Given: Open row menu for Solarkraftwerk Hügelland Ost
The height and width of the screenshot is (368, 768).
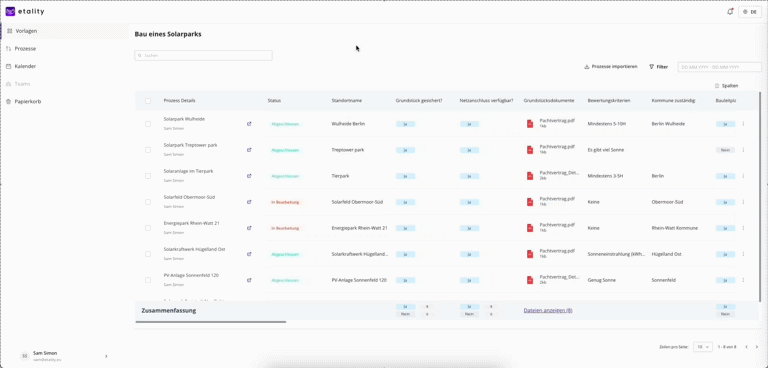Looking at the screenshot, I should tap(743, 254).
